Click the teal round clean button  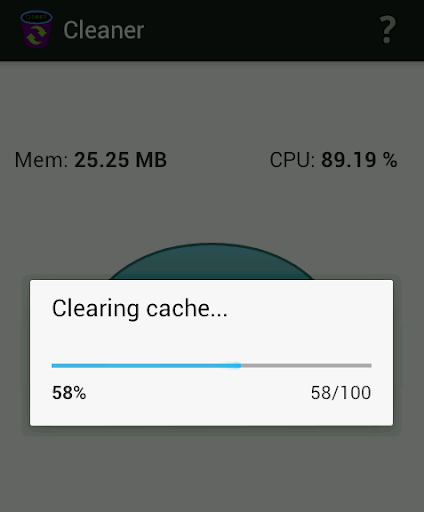click(211, 261)
